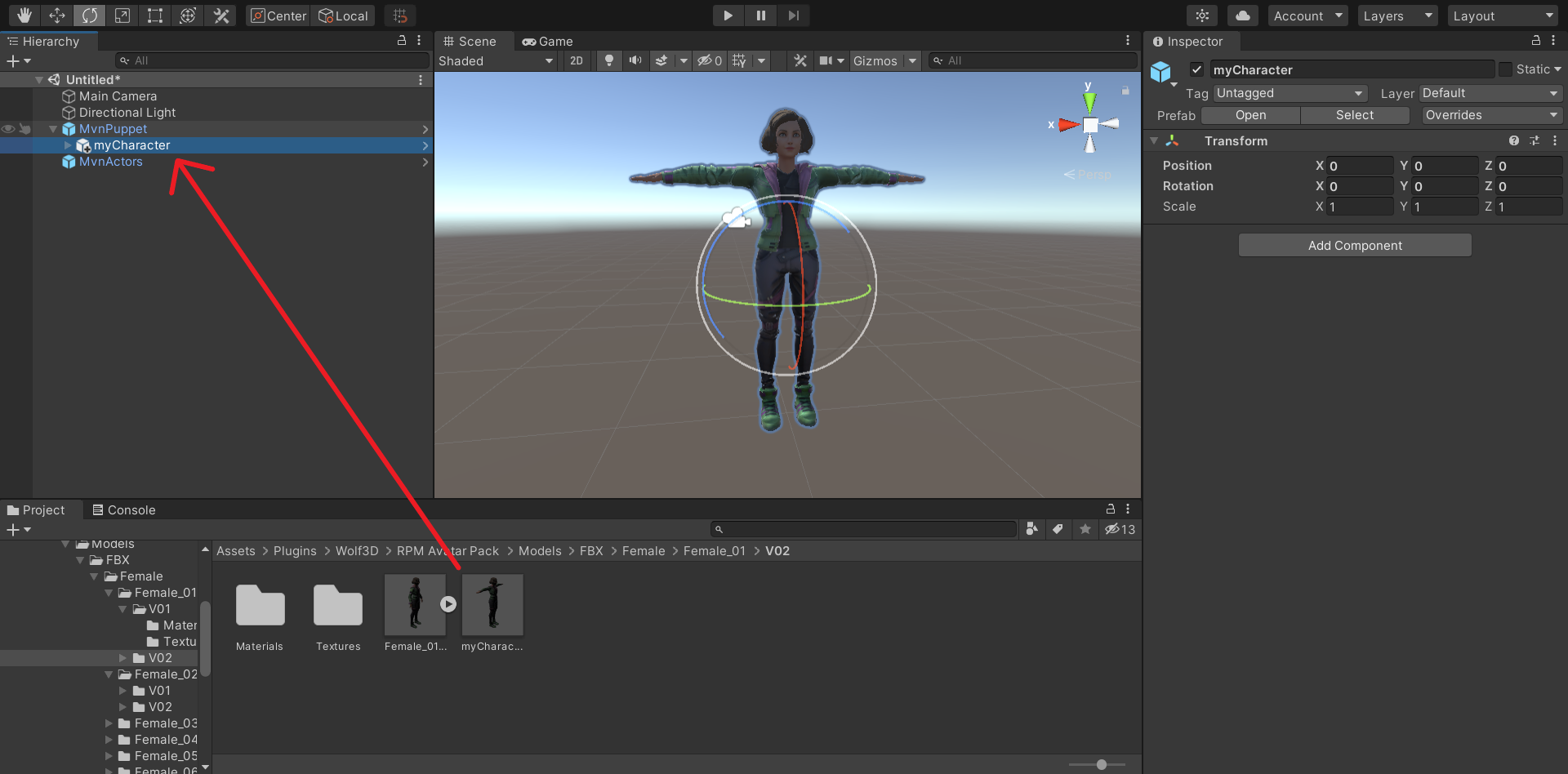Open cloud services icon
Image resolution: width=1568 pixels, height=774 pixels.
pos(1242,16)
